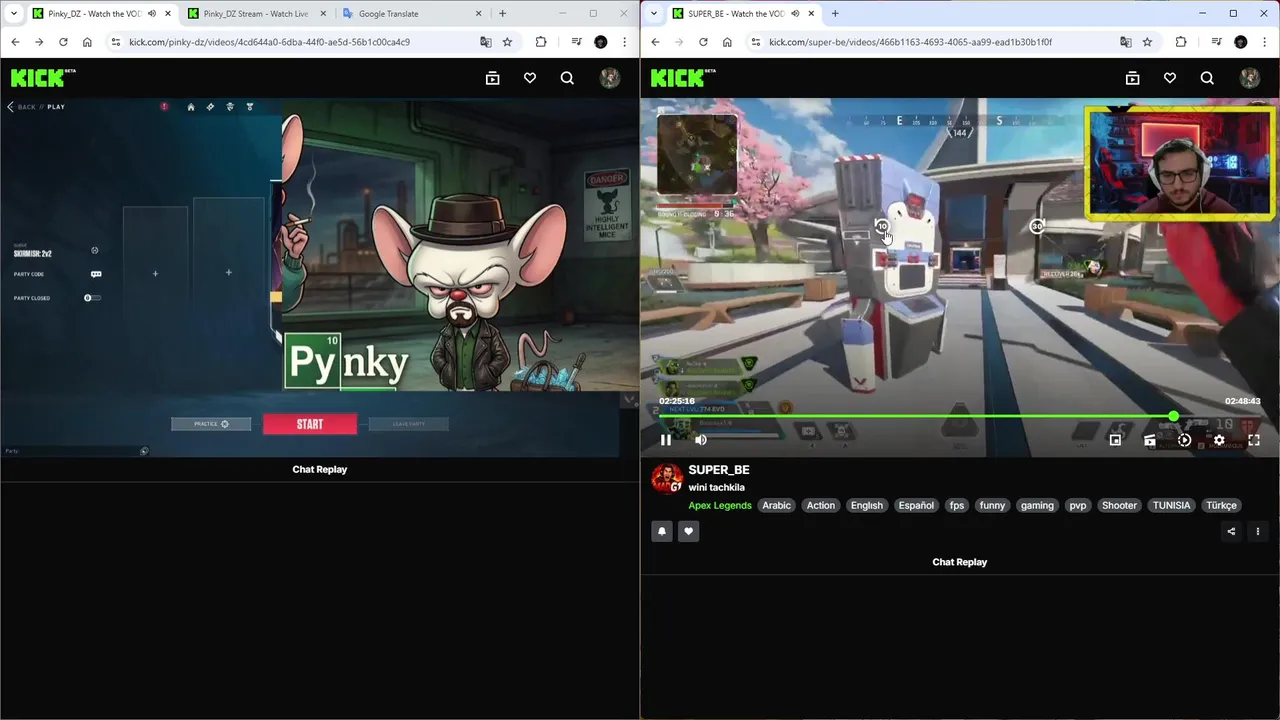Open the SUPER_BE channel name link
This screenshot has height=720, width=1280.
719,470
